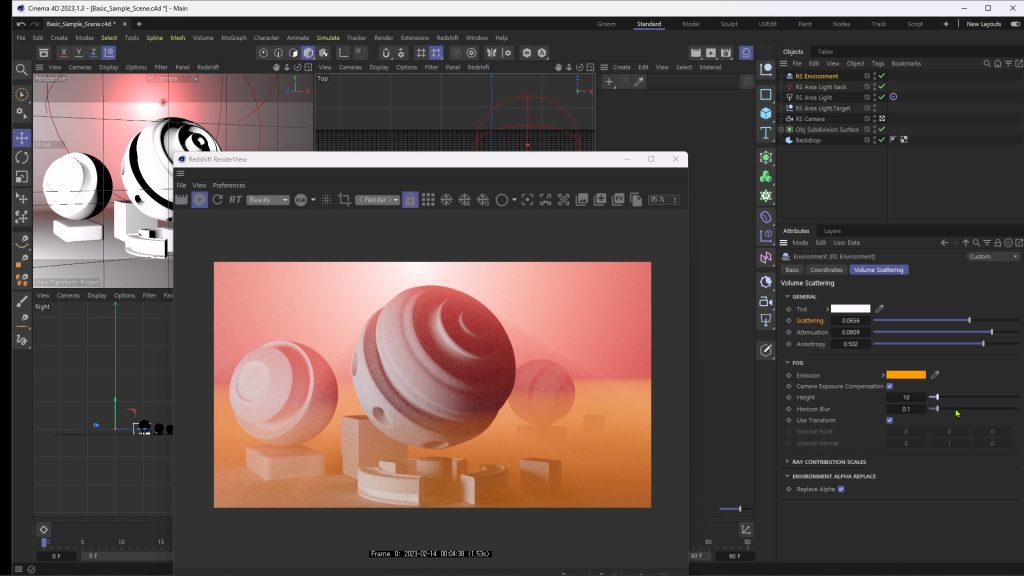Viewport: 1024px width, 576px height.
Task: Open View menu in RenderView
Action: click(x=199, y=185)
